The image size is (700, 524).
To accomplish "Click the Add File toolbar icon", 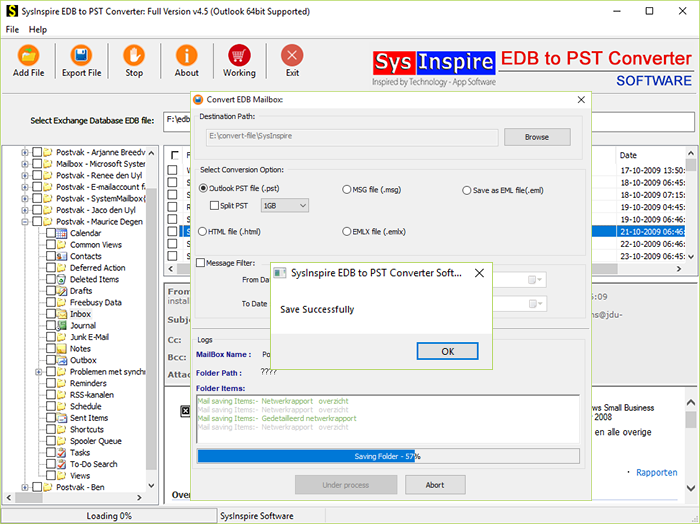I will [x=28, y=60].
